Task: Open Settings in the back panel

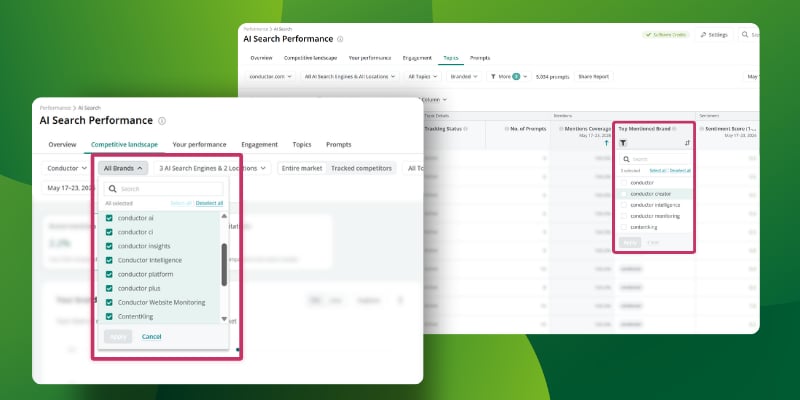Action: pos(714,35)
